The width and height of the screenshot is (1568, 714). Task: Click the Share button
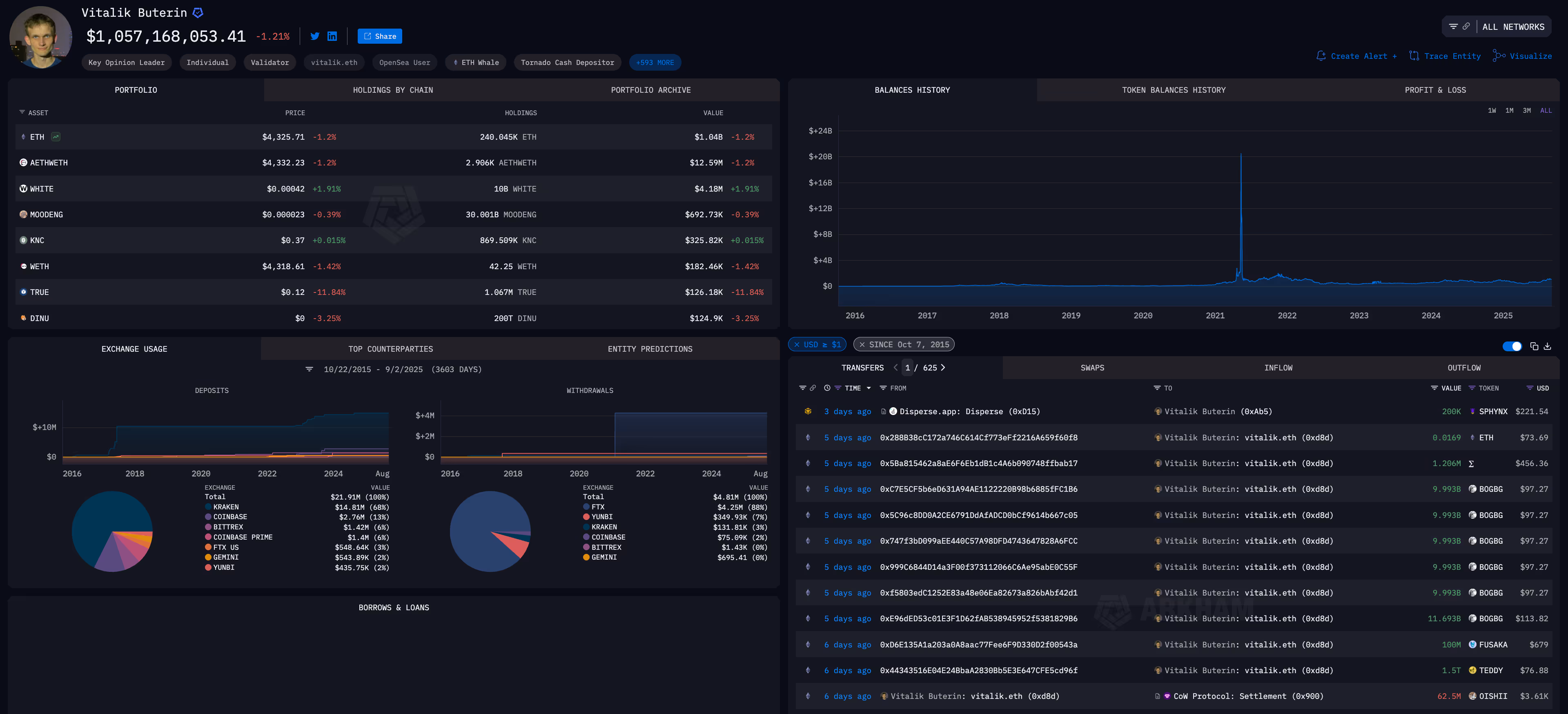pyautogui.click(x=380, y=36)
